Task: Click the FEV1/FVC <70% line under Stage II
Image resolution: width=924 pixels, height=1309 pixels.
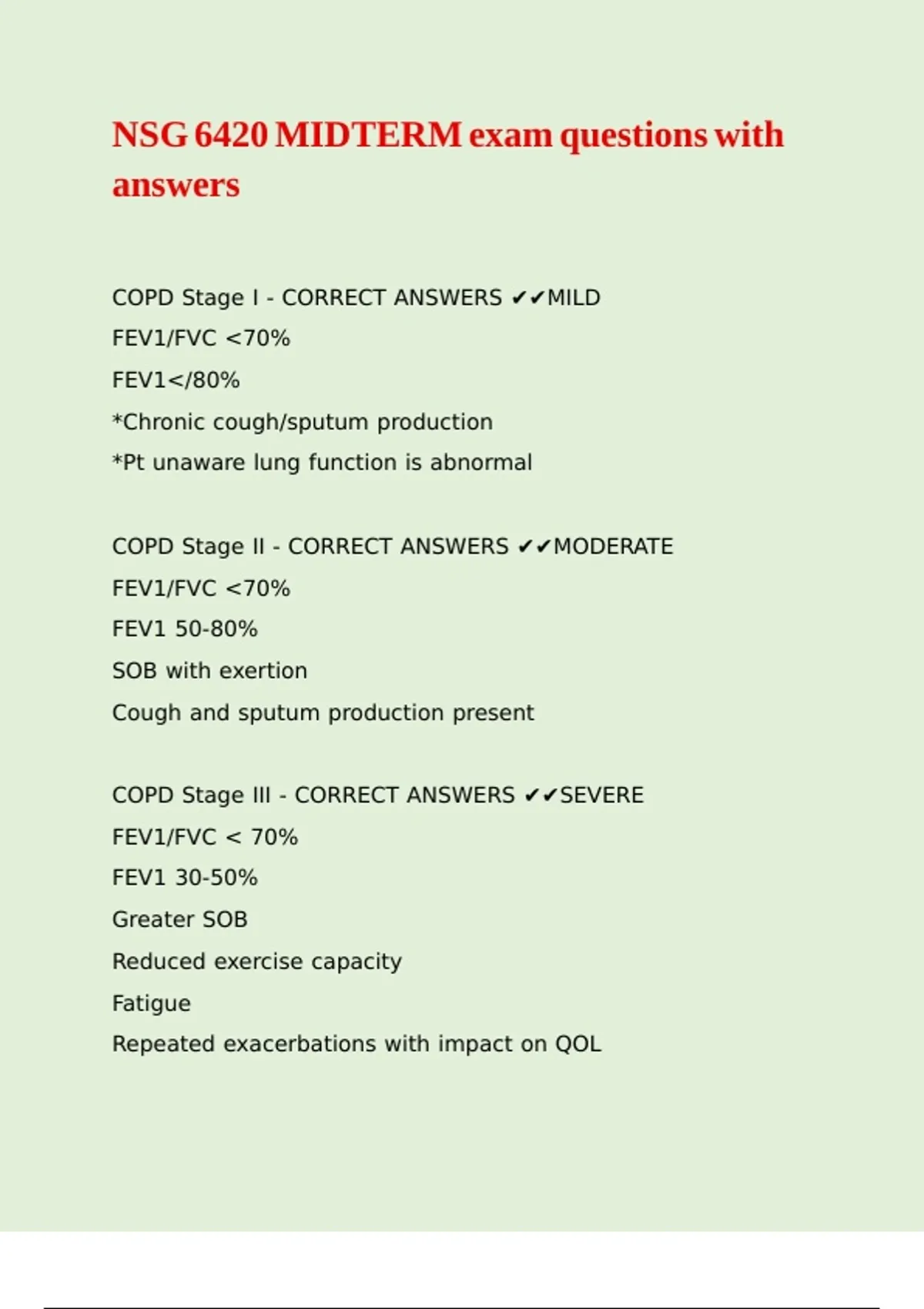Action: click(201, 588)
